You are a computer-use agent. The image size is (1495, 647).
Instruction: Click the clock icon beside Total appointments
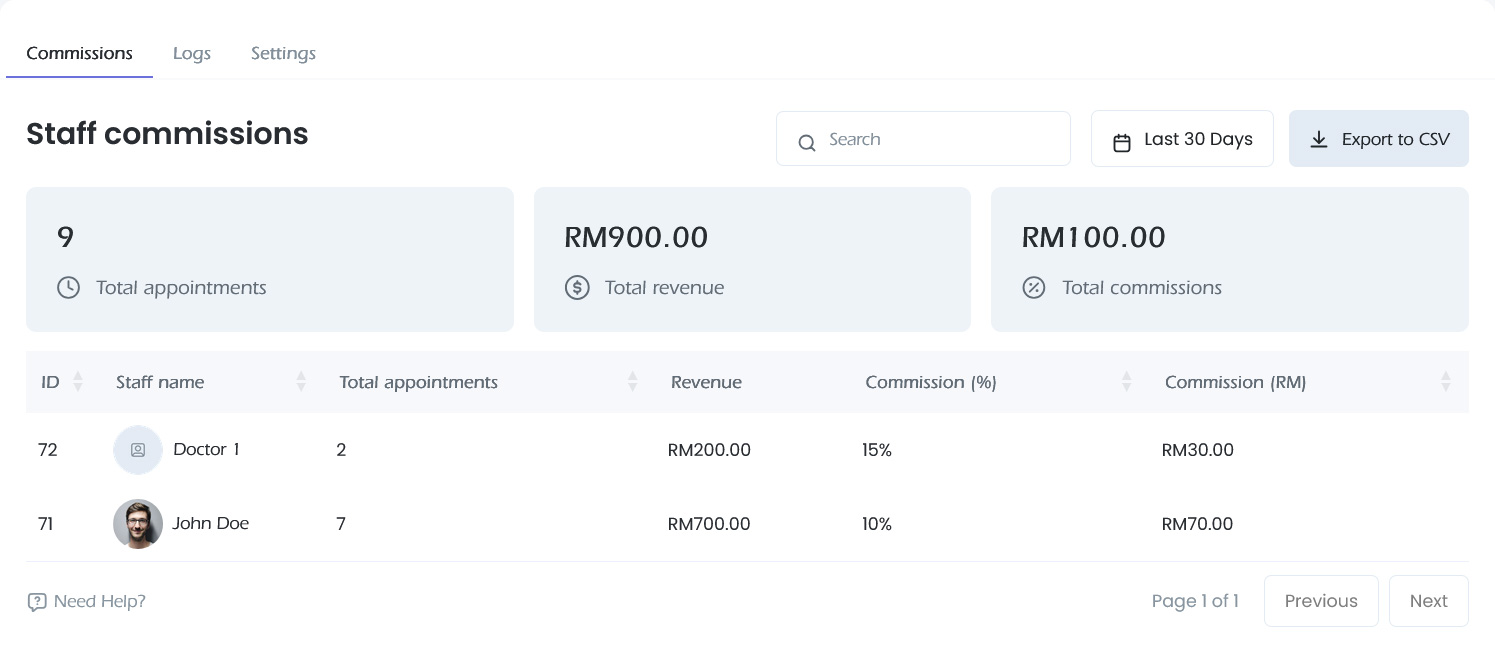tap(68, 288)
